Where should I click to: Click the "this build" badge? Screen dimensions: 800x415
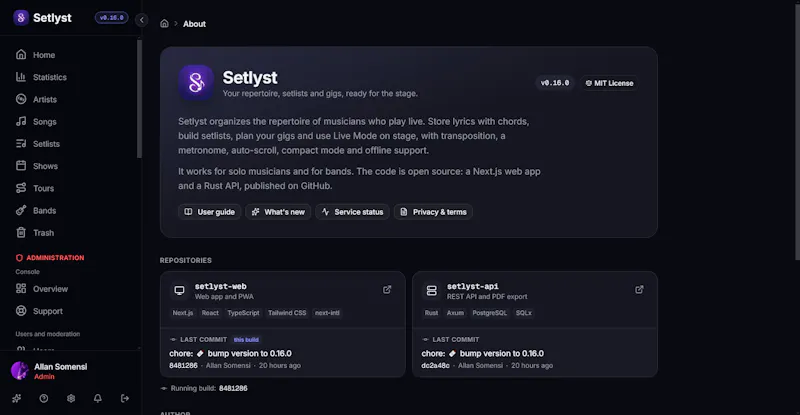pos(246,339)
